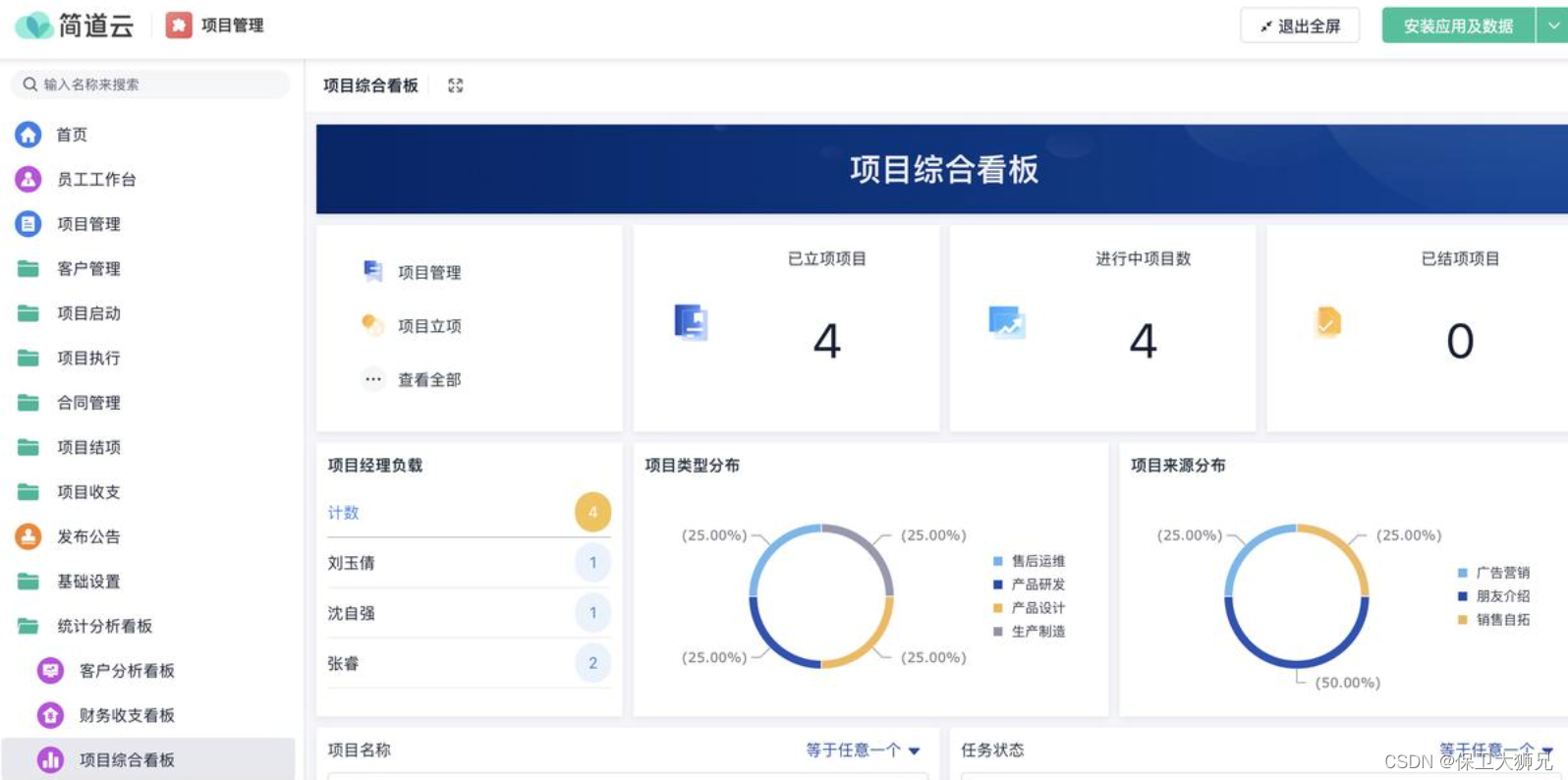Open the 项目启动 folder icon
This screenshot has height=780, width=1568.
point(28,313)
